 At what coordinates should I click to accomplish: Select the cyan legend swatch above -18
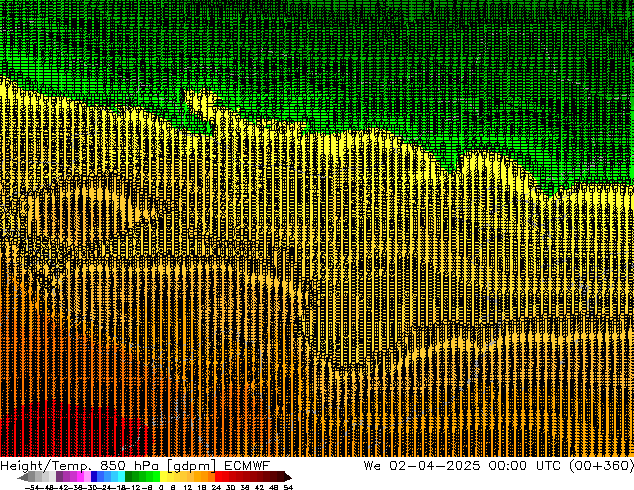coord(121,477)
